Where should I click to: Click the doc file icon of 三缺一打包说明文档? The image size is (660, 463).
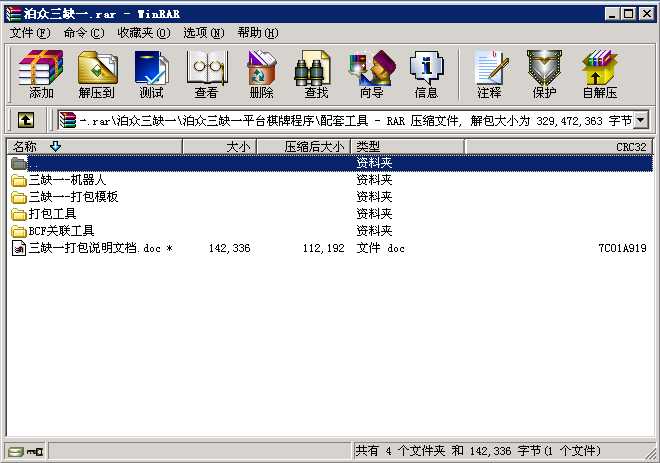[x=19, y=248]
